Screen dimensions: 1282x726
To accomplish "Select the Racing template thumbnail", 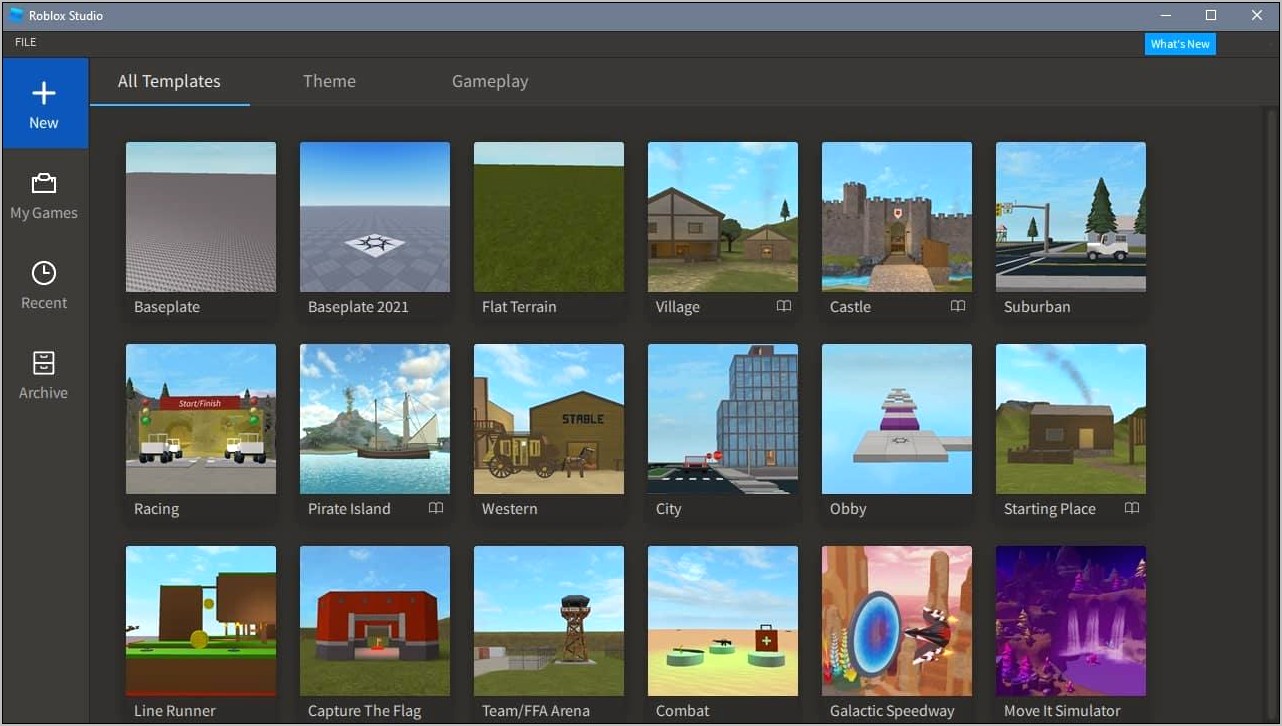I will 201,419.
